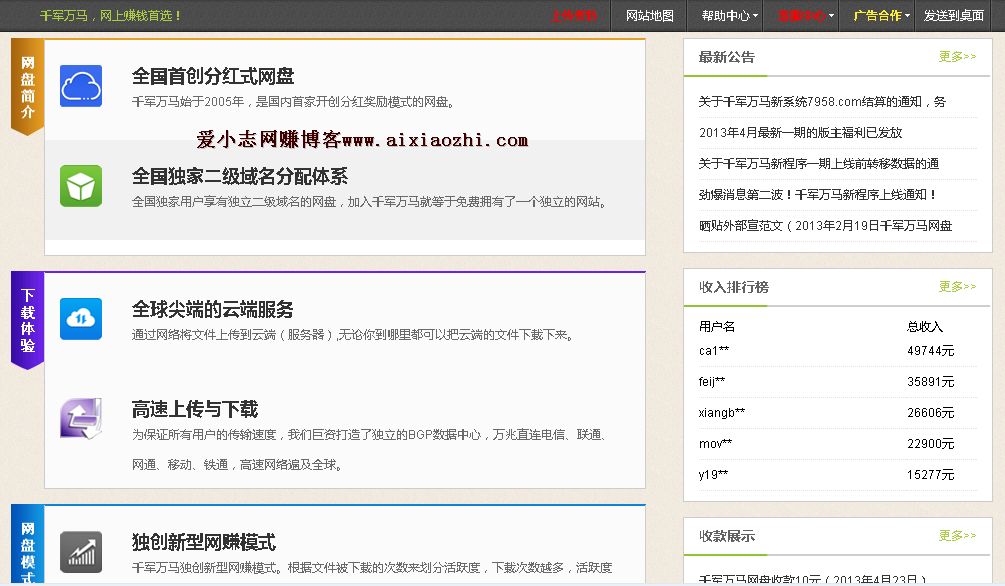The width and height of the screenshot is (1005, 586).
Task: Open the 2013年4月 版主福利 announcement
Action: tap(800, 133)
